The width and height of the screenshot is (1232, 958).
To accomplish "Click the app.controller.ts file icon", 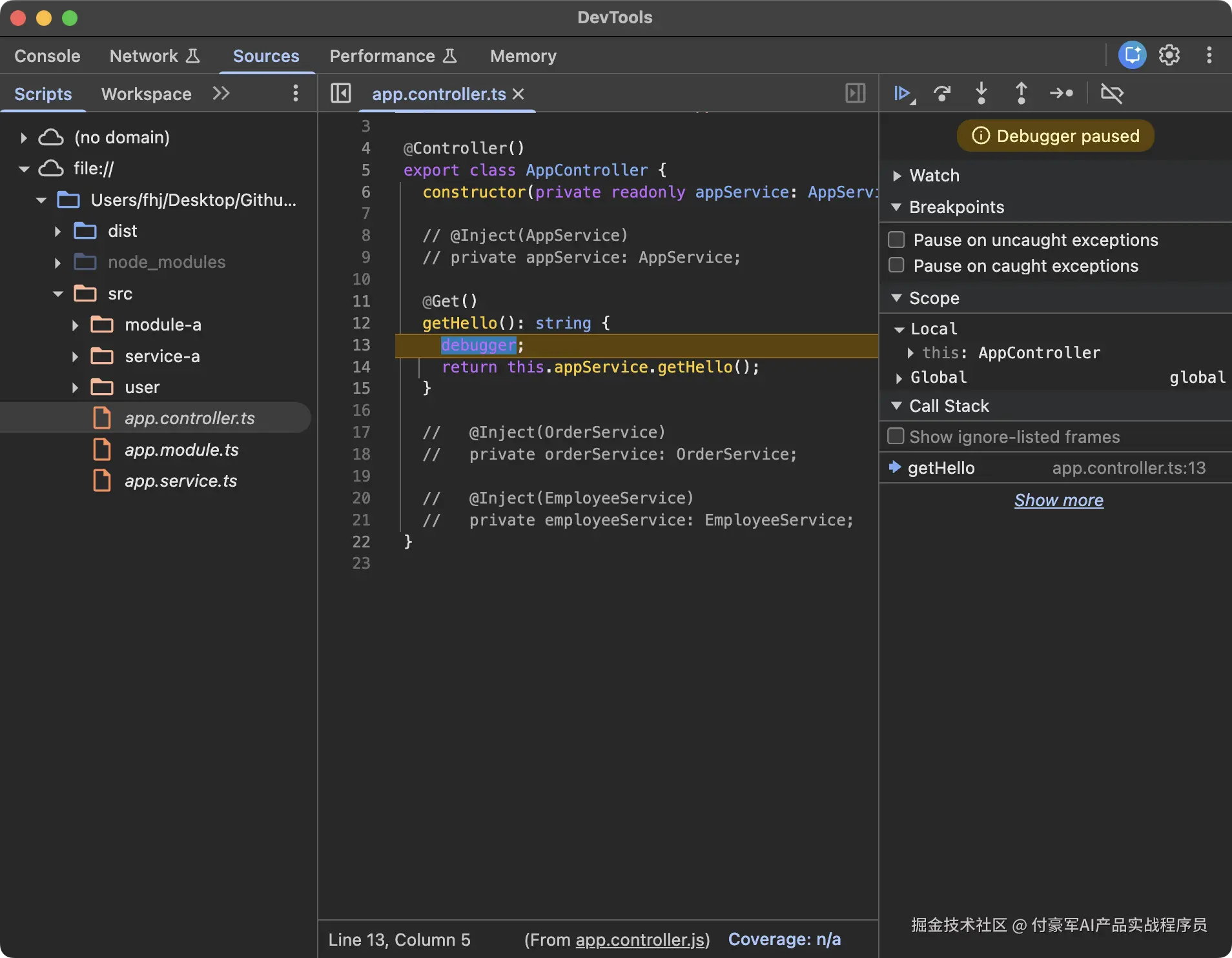I will tap(102, 418).
